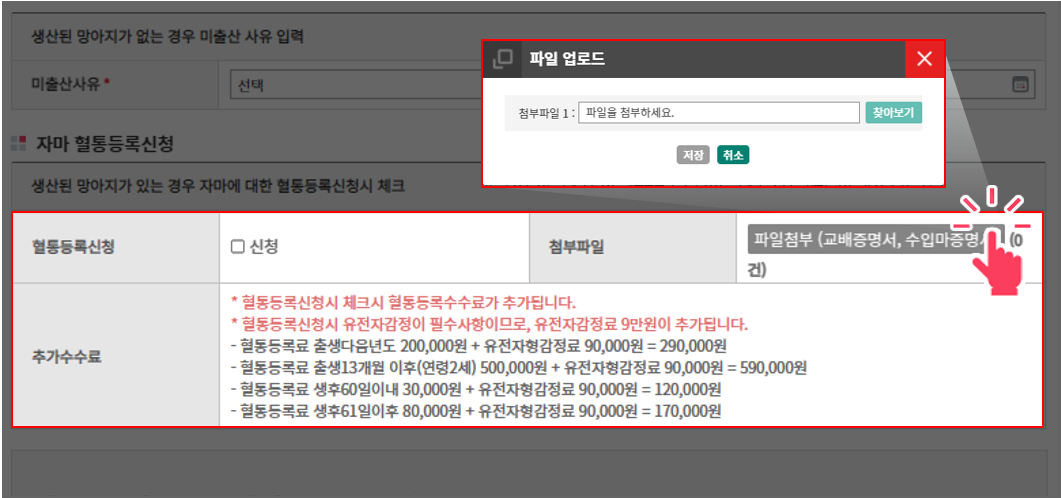
Task: Click the 파일을 첨부하세요 file input field
Action: (x=719, y=113)
